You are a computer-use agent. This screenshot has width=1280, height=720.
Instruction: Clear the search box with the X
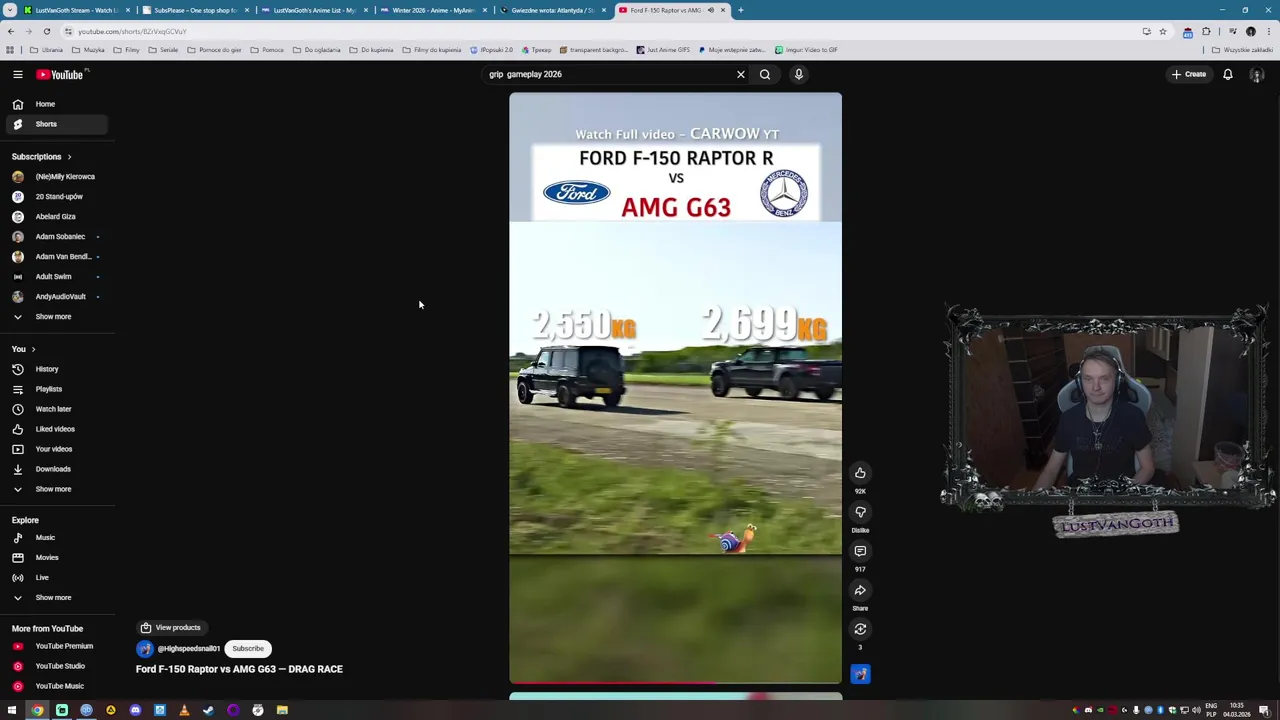[741, 74]
